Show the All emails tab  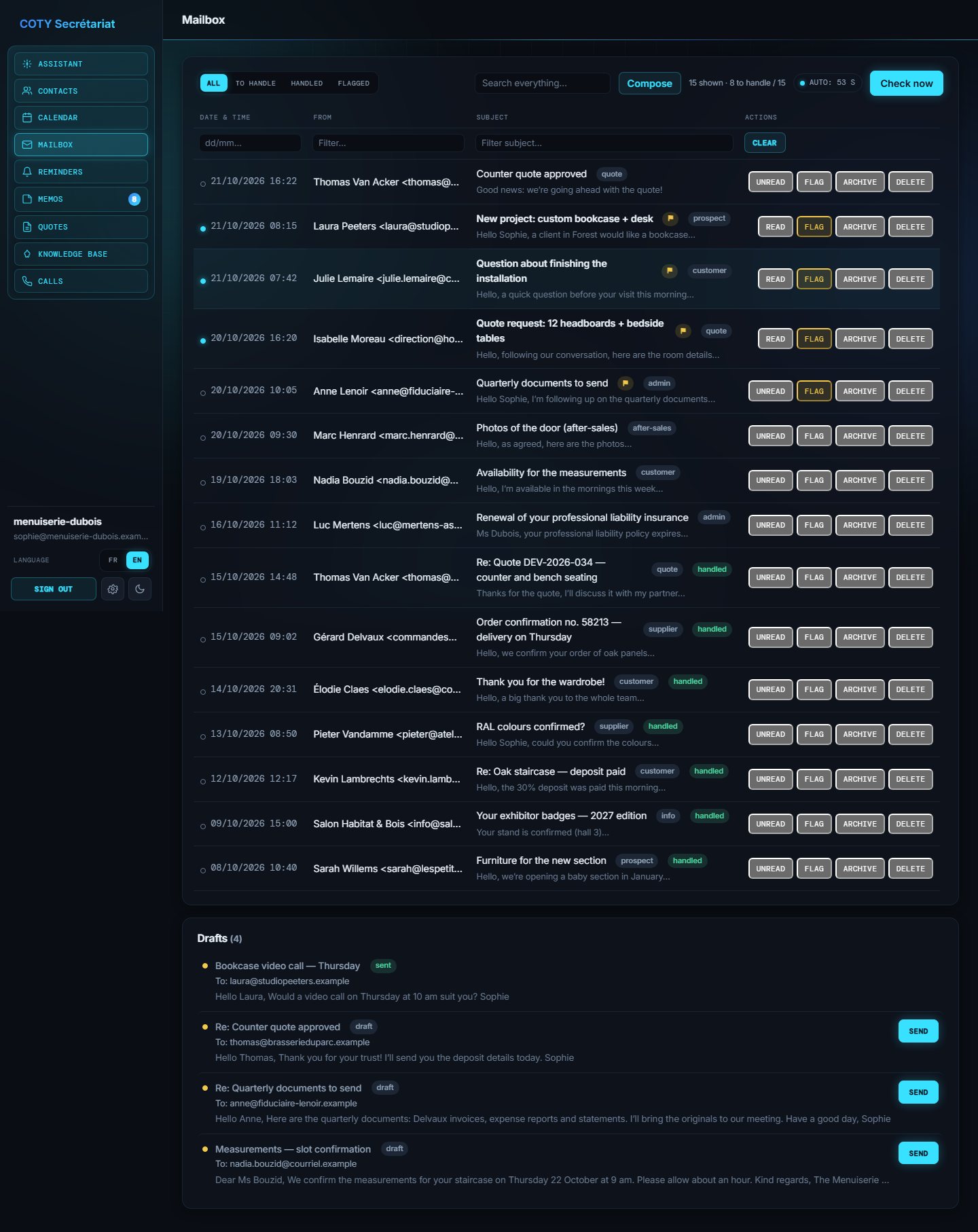(x=213, y=84)
